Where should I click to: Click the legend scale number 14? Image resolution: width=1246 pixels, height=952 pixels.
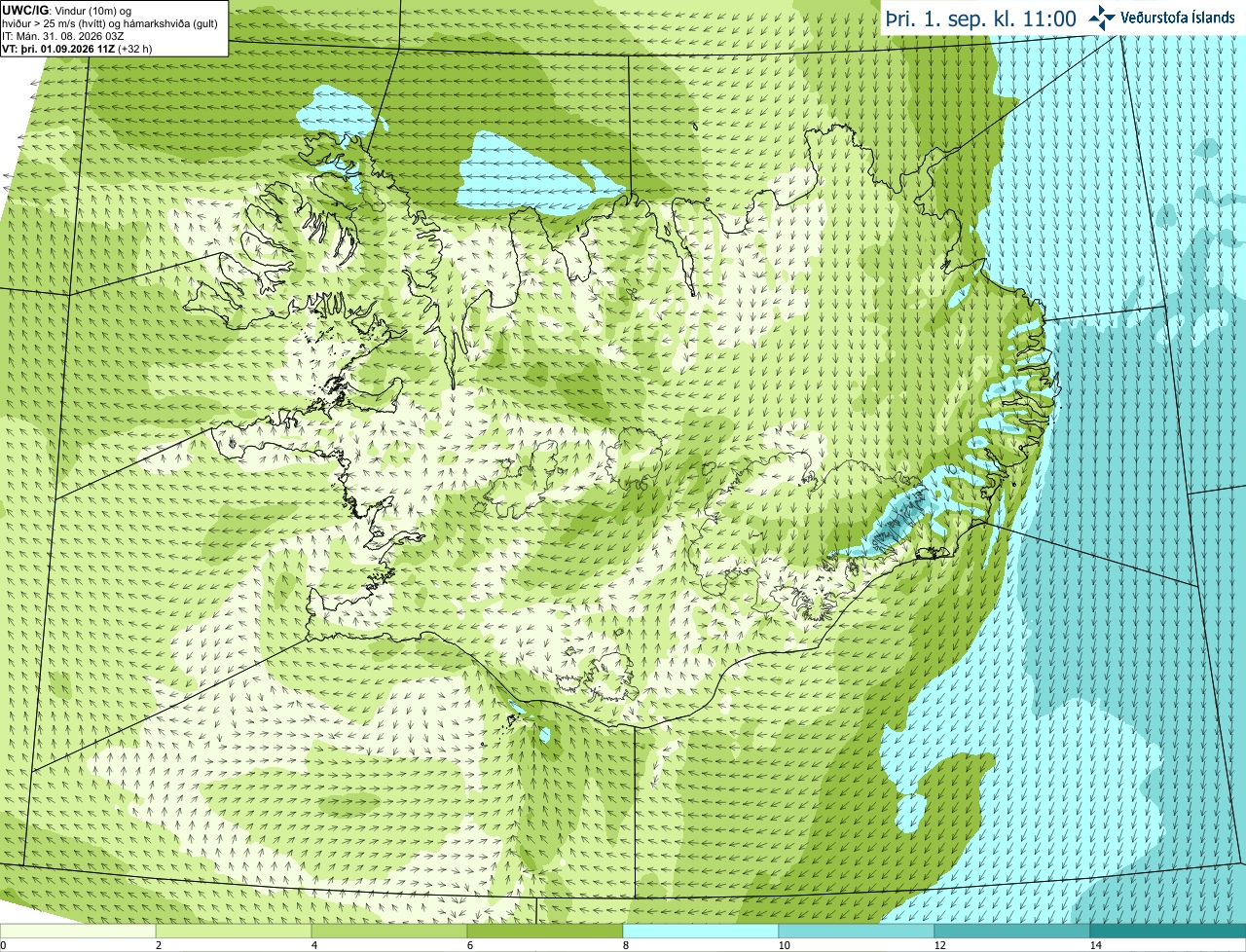tap(1095, 945)
